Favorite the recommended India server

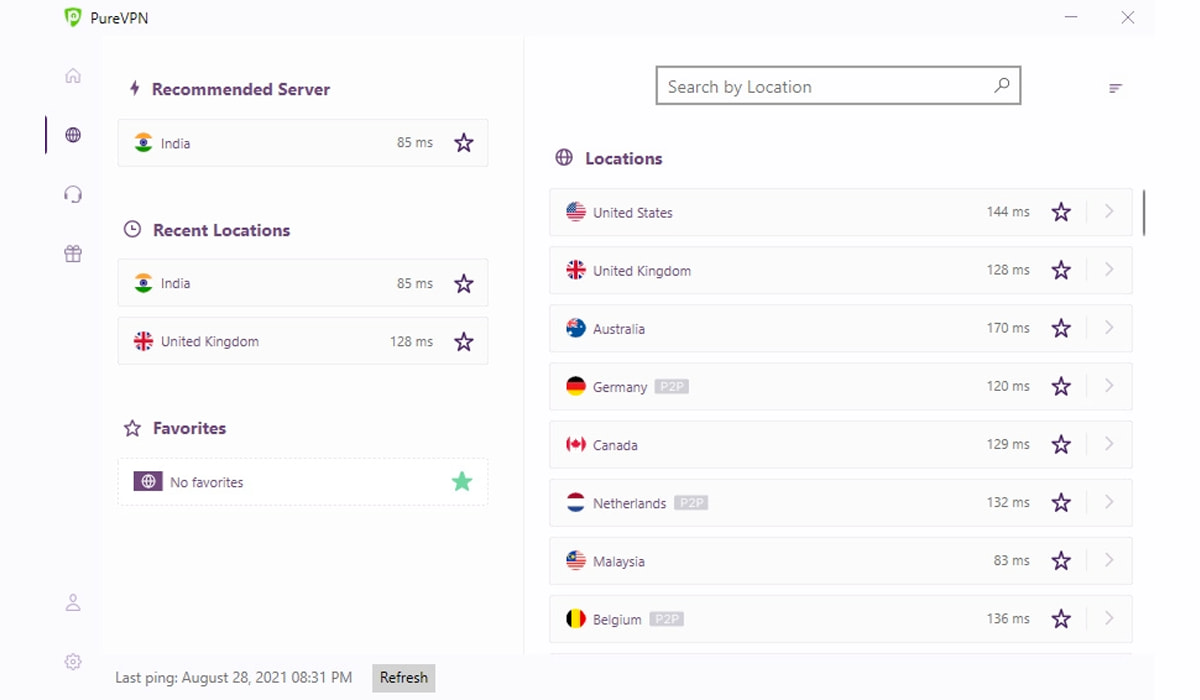463,143
